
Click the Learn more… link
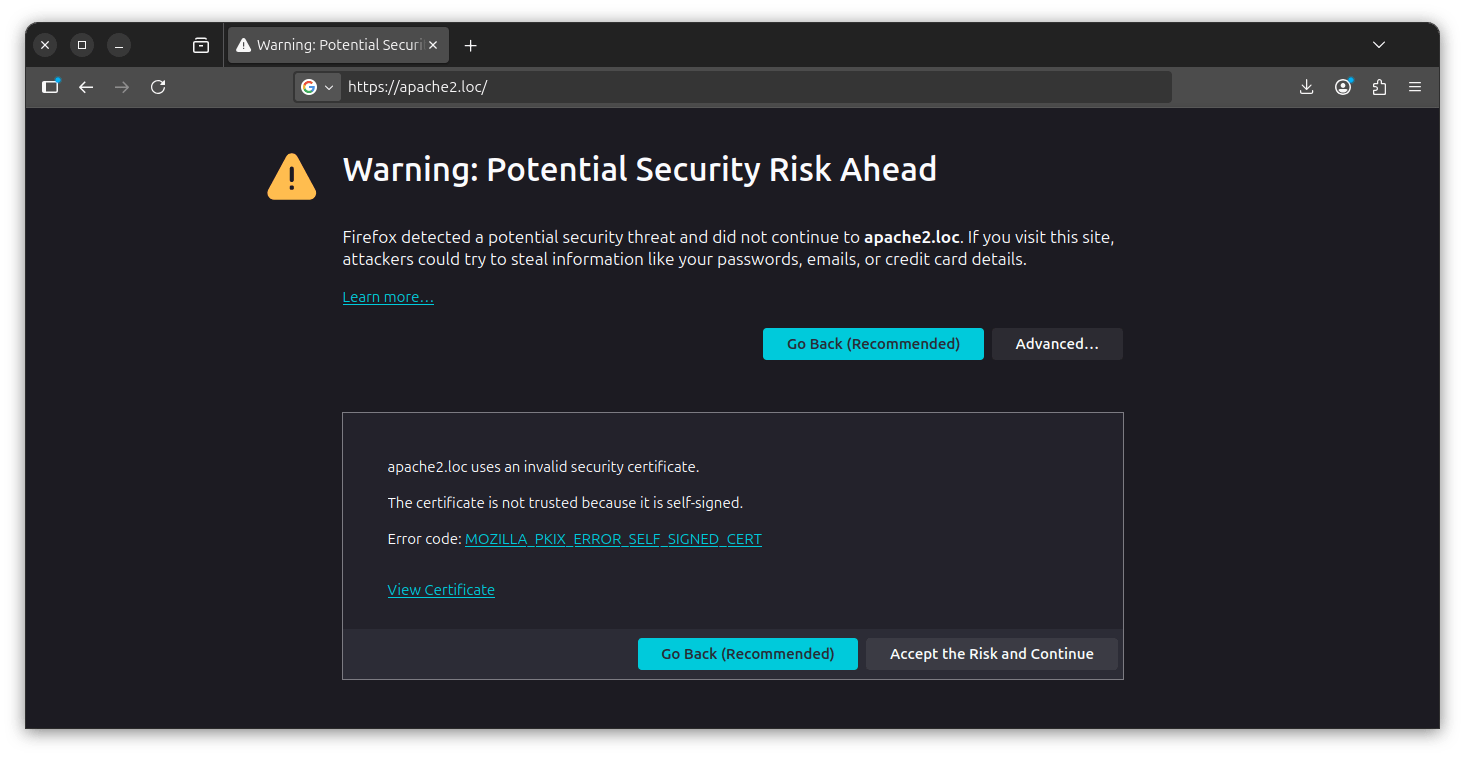[388, 297]
